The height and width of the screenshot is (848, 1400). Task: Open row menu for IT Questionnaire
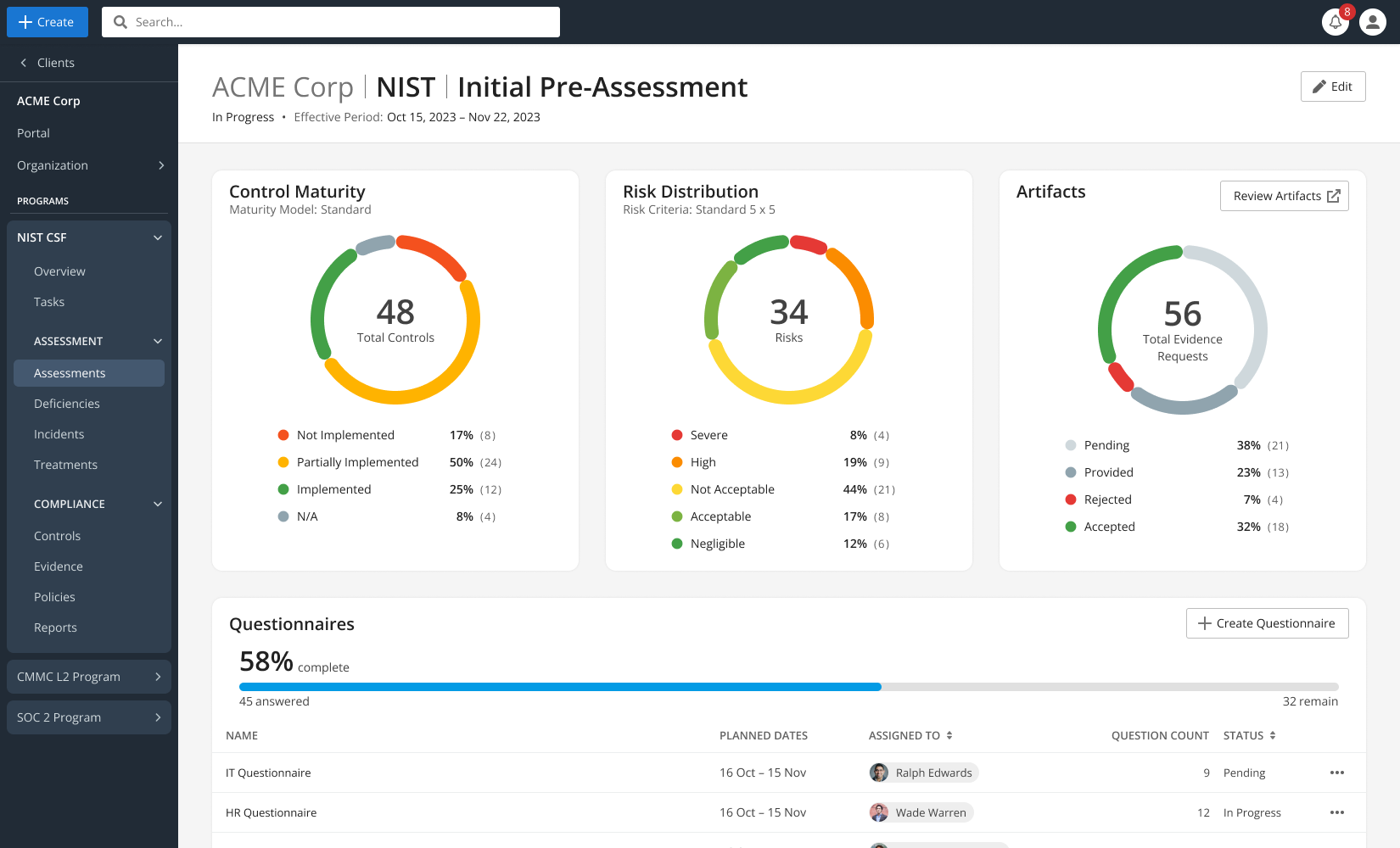[x=1337, y=773]
